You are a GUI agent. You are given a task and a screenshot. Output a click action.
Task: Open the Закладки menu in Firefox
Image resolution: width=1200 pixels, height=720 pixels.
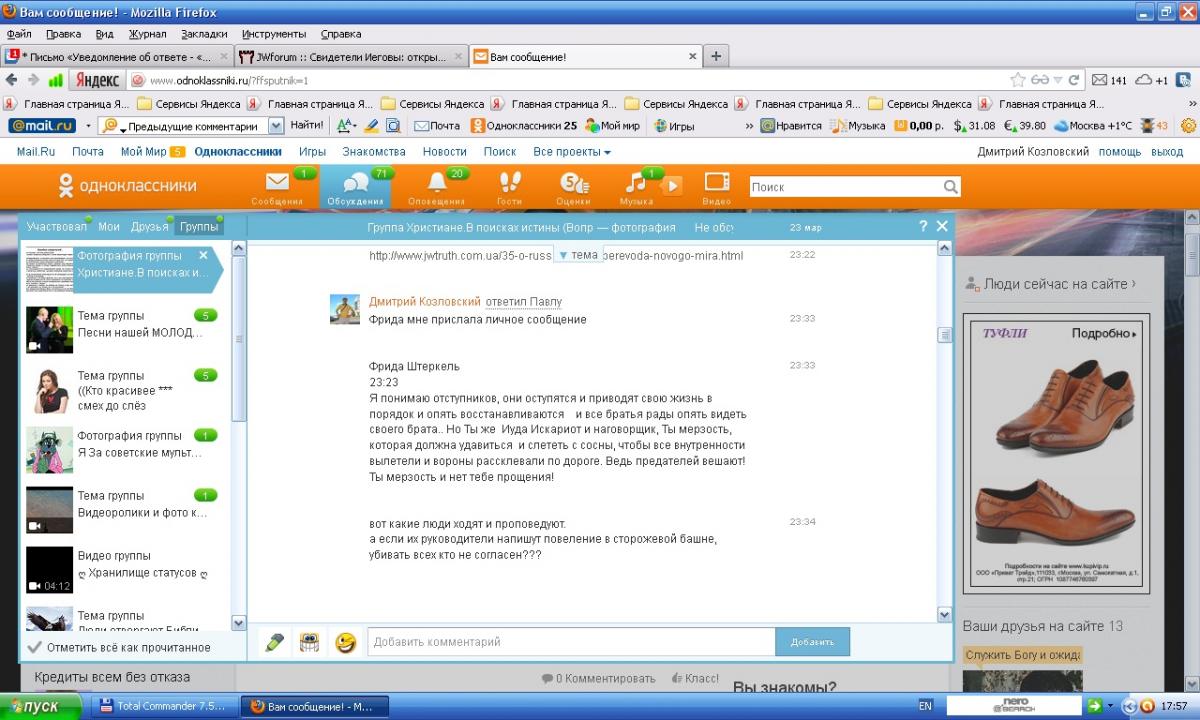(204, 33)
